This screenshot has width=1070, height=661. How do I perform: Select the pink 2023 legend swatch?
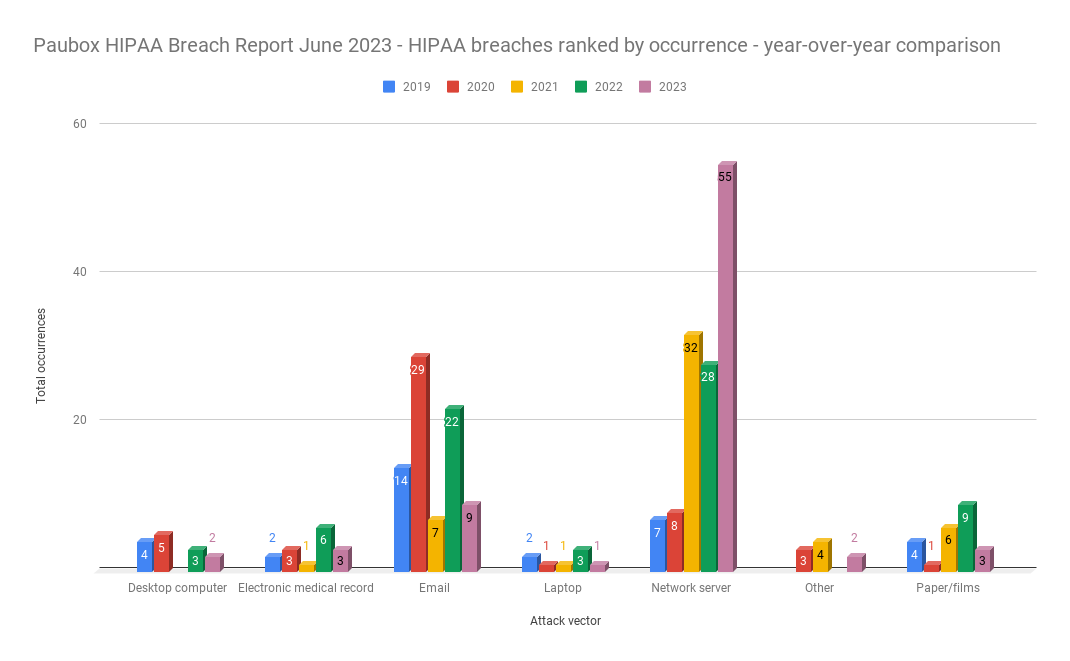(645, 87)
